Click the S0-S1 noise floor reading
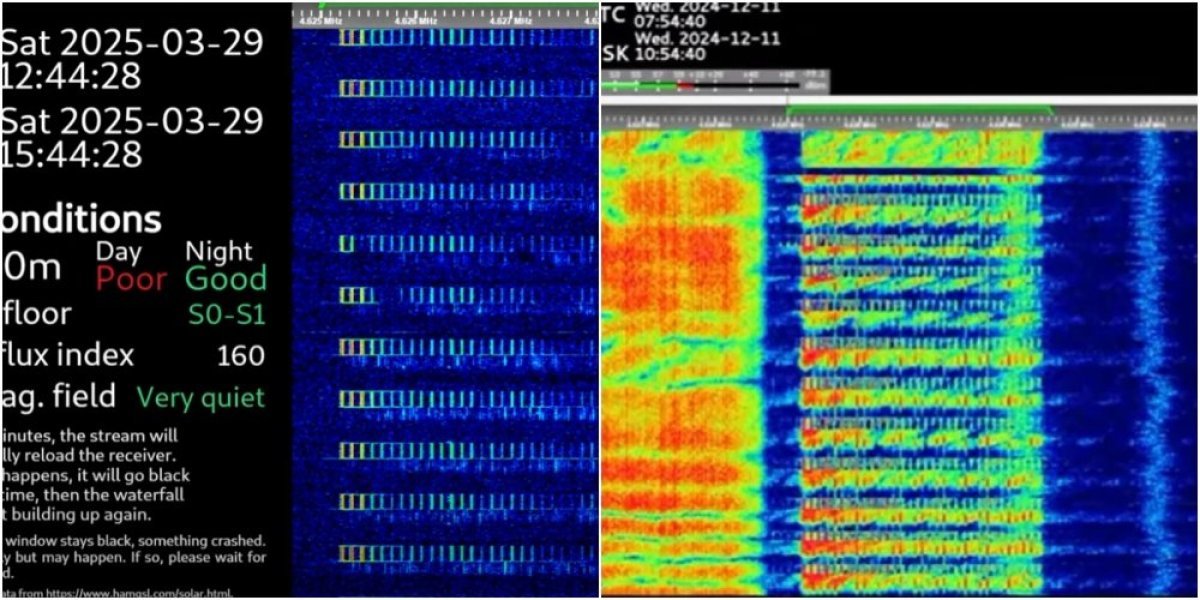The height and width of the screenshot is (600, 1200). (225, 315)
